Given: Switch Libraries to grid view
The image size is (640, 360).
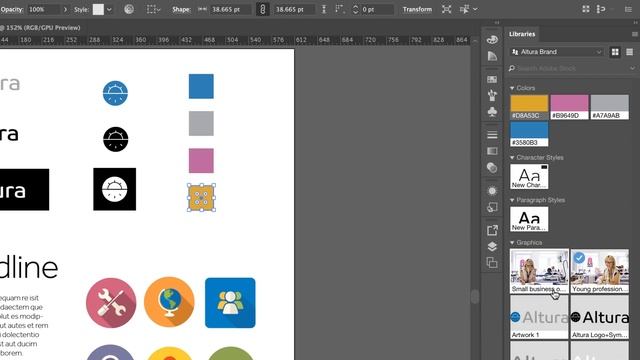Looking at the screenshot, I should (x=615, y=52).
